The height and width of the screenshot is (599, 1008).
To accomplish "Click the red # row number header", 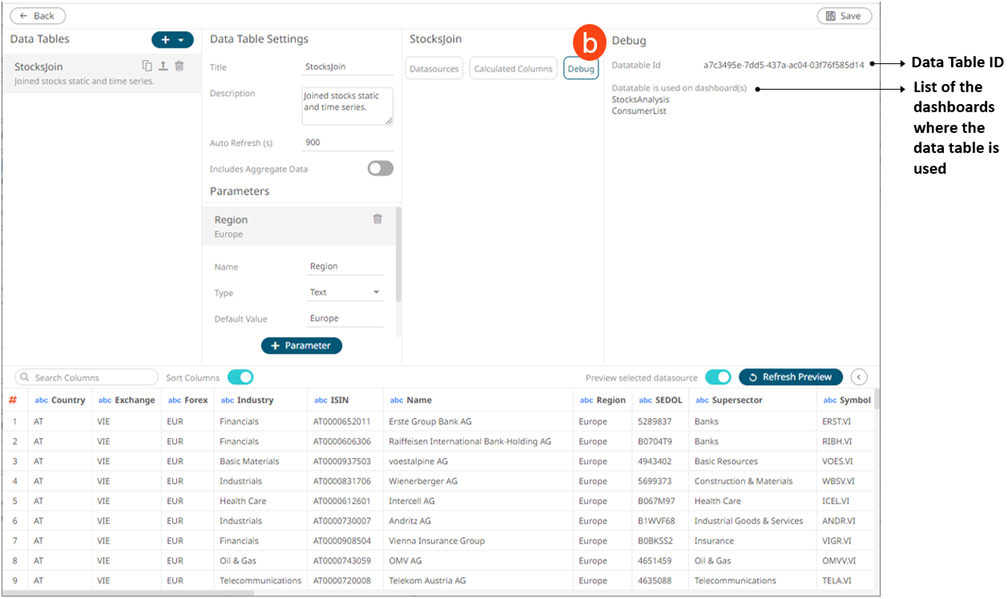I will click(x=13, y=400).
